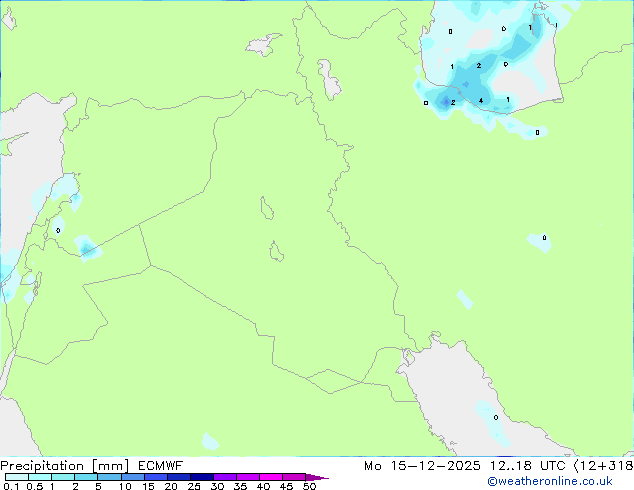Pick the 35–40 mm legend swatch
634x490 pixels.
click(248, 477)
